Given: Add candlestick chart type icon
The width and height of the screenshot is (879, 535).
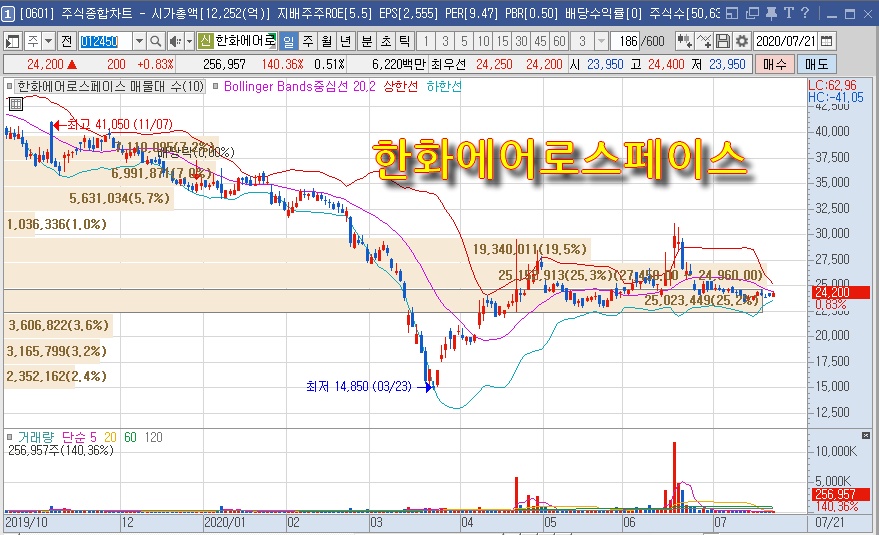Looking at the screenshot, I should 684,41.
